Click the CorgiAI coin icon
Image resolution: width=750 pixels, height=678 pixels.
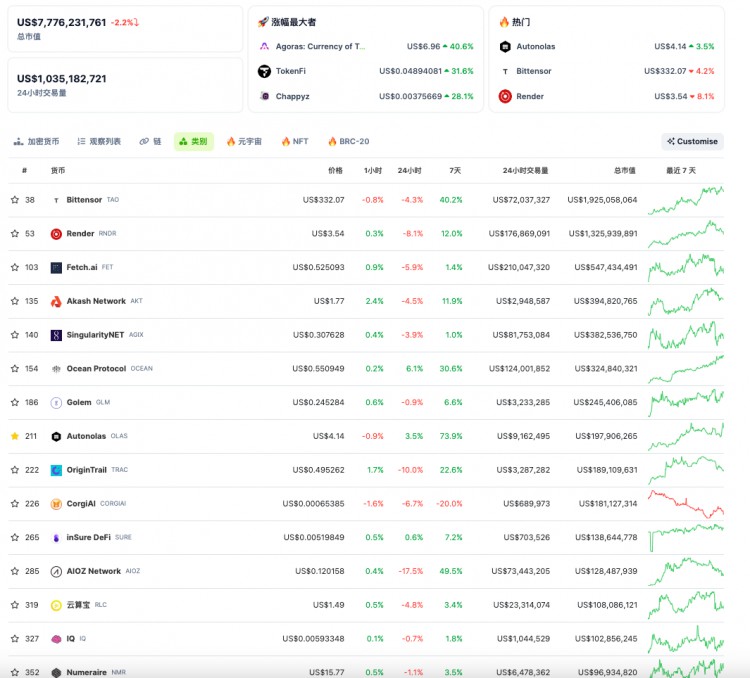tap(56, 504)
